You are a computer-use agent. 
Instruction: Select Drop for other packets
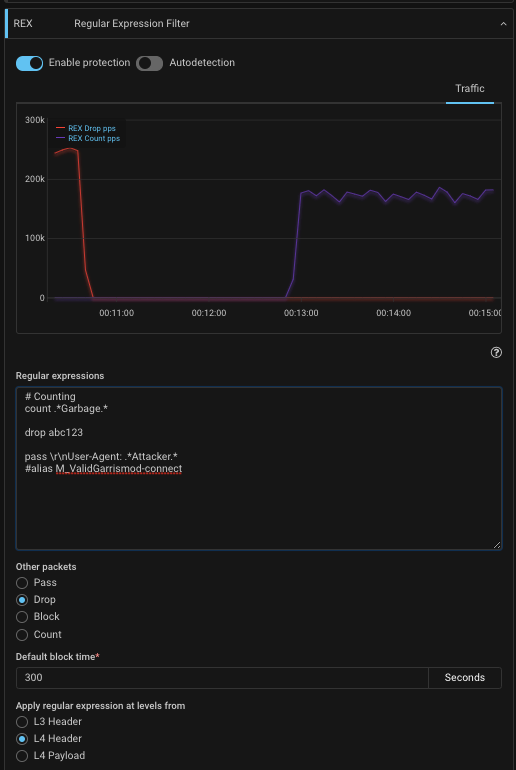point(22,600)
